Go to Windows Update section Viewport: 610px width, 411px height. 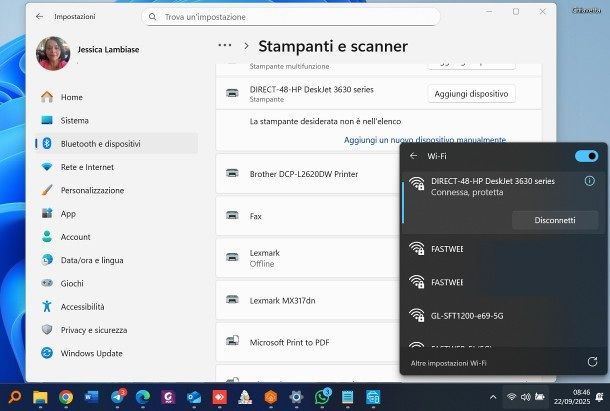tap(91, 353)
